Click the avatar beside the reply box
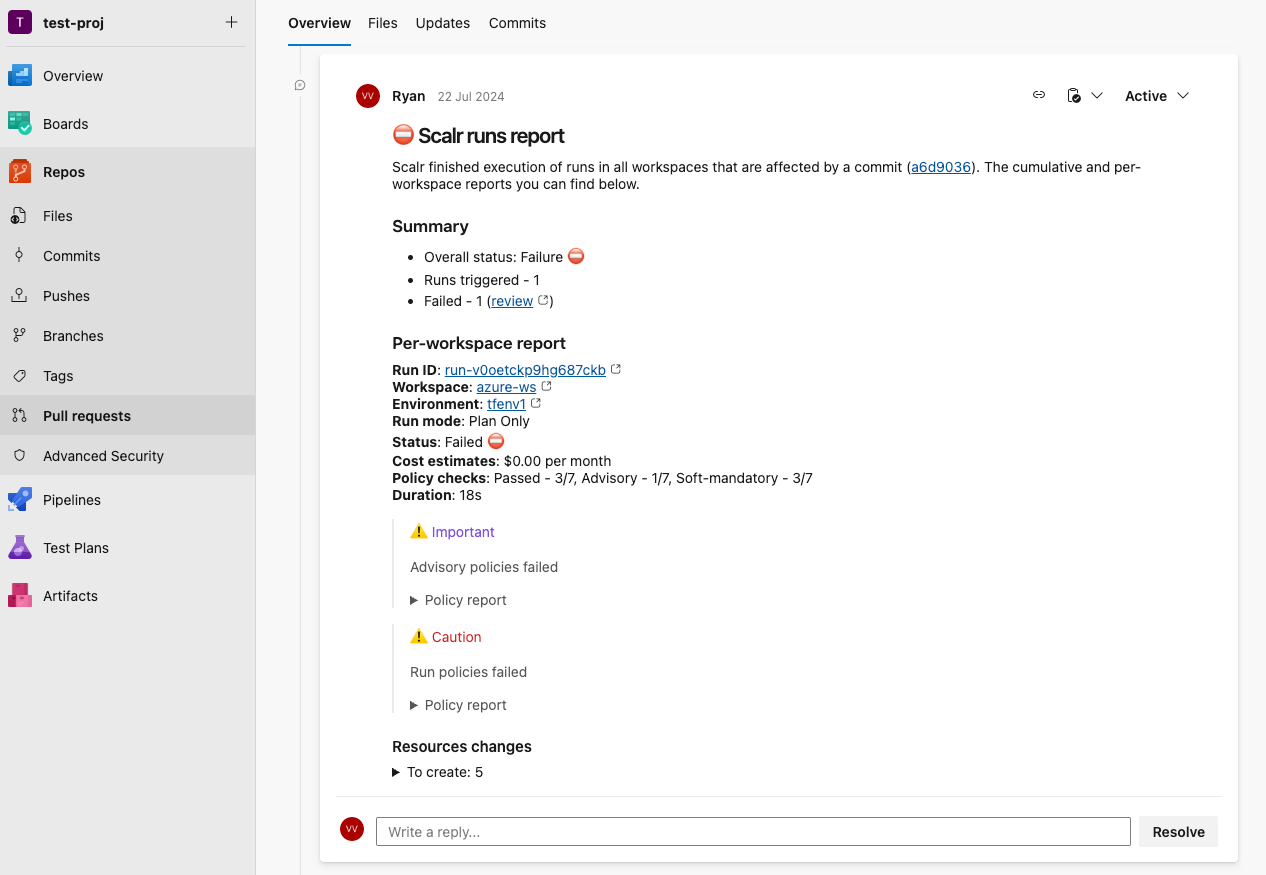The height and width of the screenshot is (875, 1266). pos(352,829)
